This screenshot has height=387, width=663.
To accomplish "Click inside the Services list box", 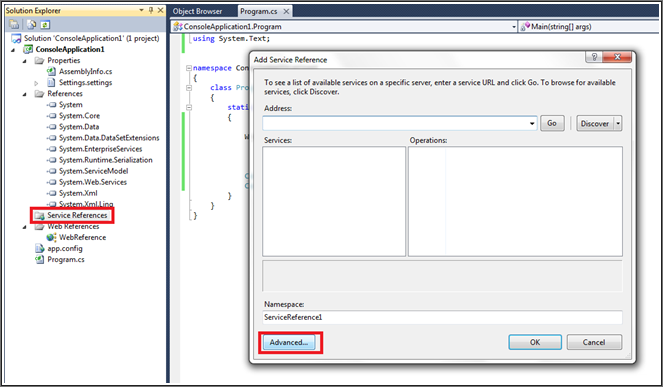I will pos(334,201).
